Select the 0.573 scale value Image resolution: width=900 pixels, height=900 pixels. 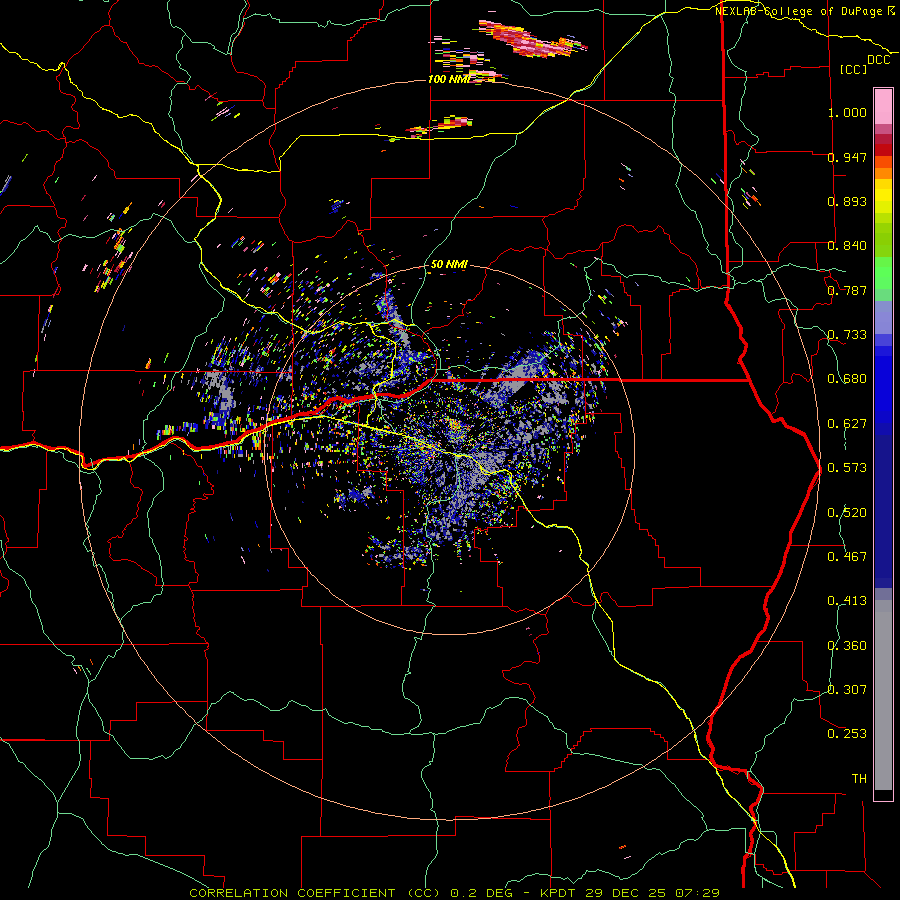point(847,468)
